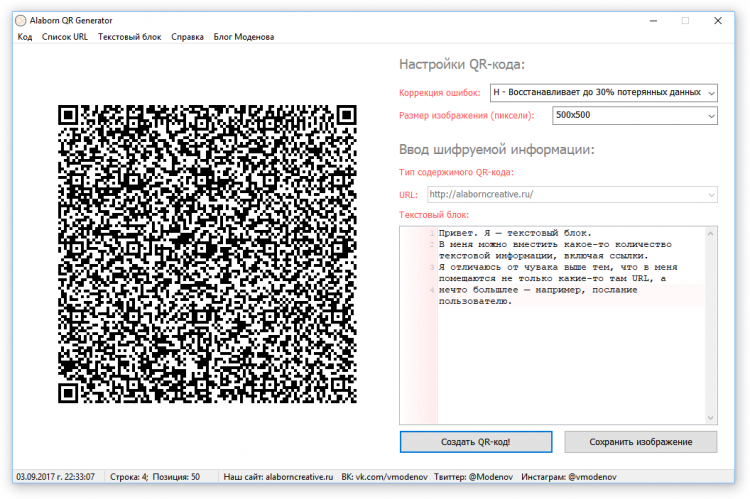Click the Создать QR-код! button
750x499 pixels.
coord(476,442)
